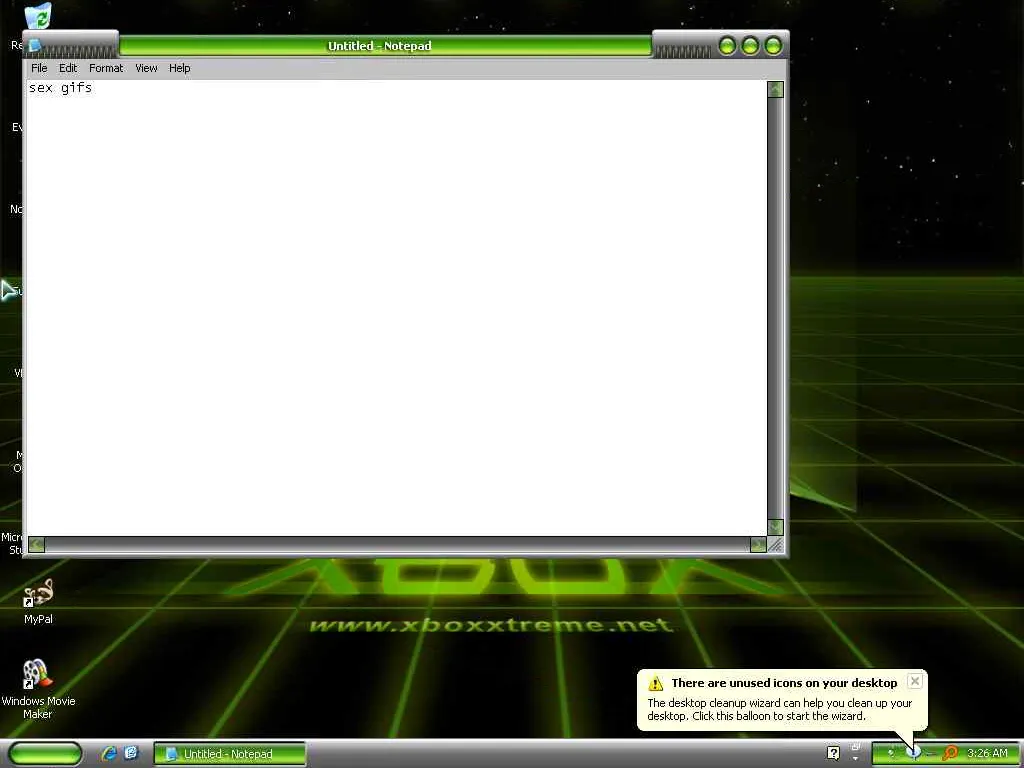Click the Untitled - Notepad title bar
Image resolution: width=1024 pixels, height=768 pixels.
click(x=385, y=46)
